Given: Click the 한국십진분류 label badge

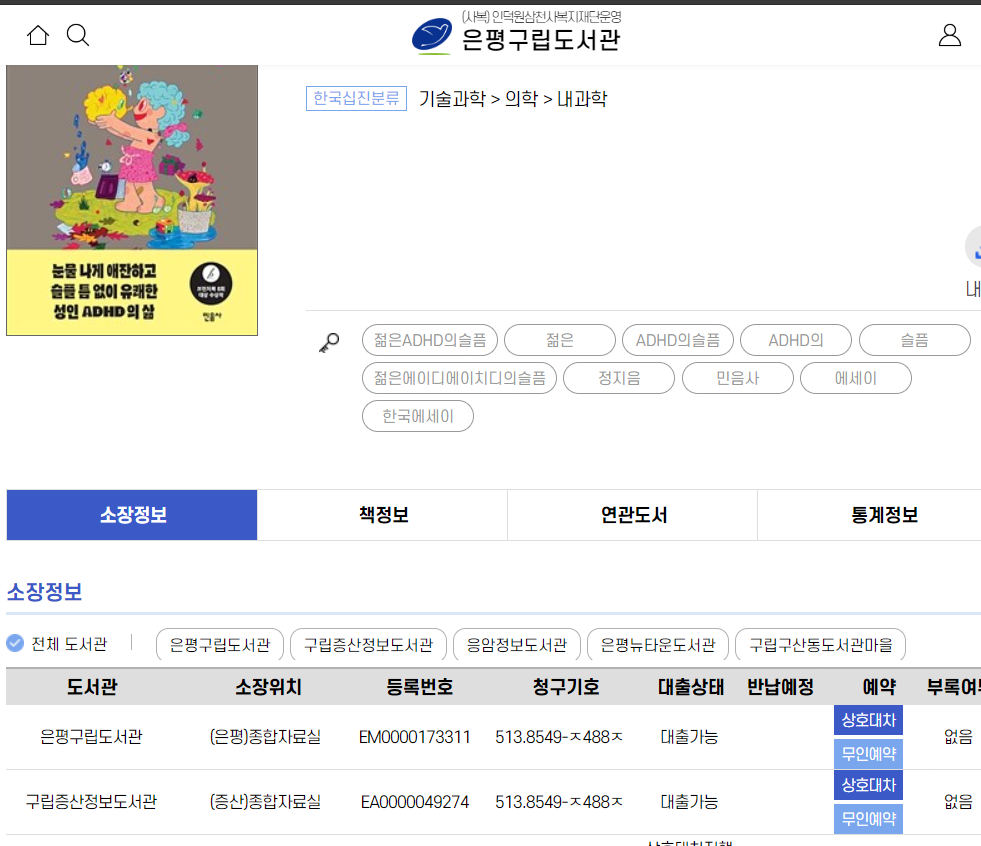Looking at the screenshot, I should (x=356, y=98).
